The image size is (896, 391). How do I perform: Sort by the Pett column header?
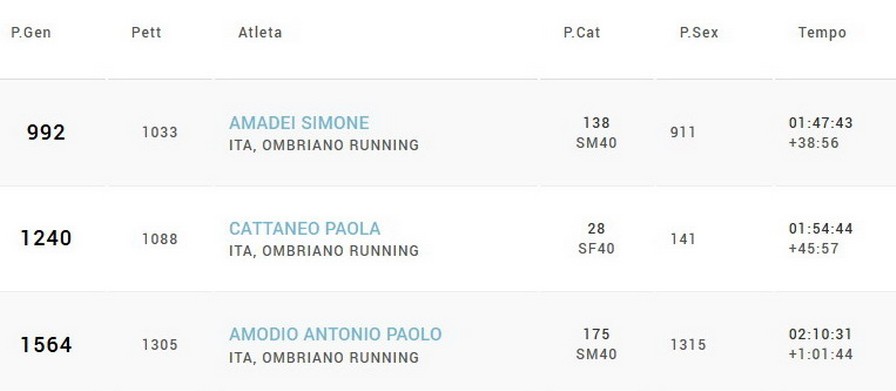pos(146,33)
